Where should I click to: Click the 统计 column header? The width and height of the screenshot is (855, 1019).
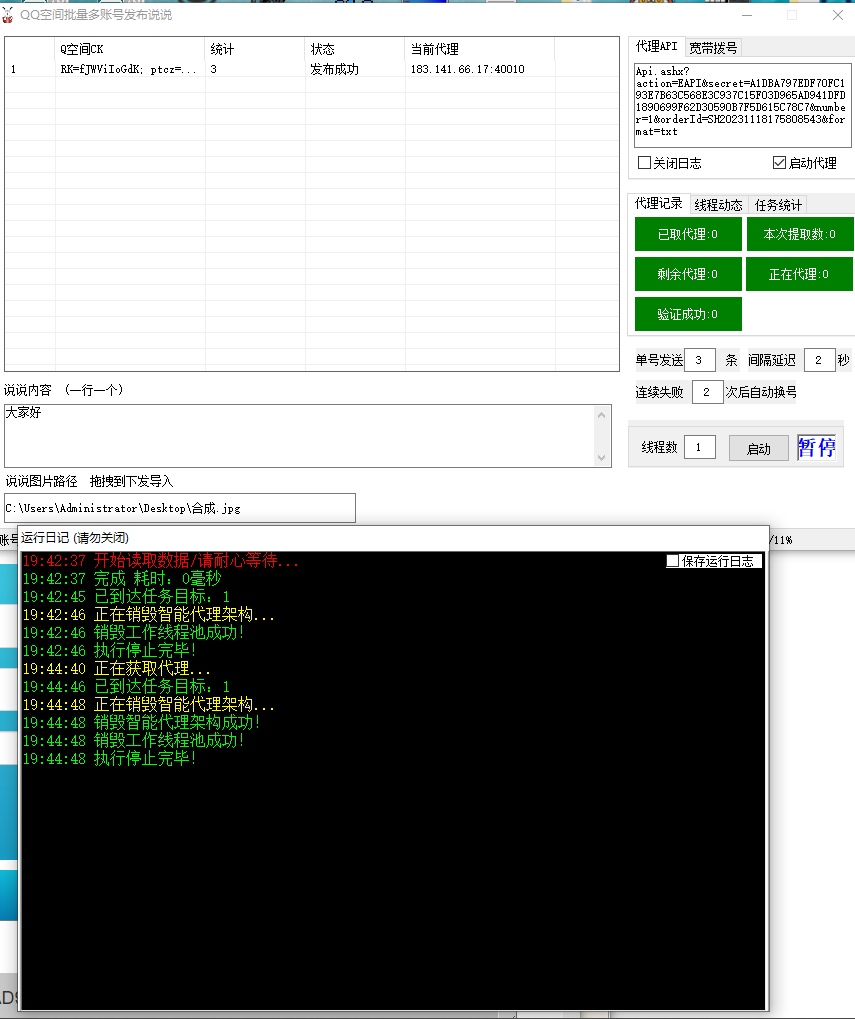click(255, 49)
